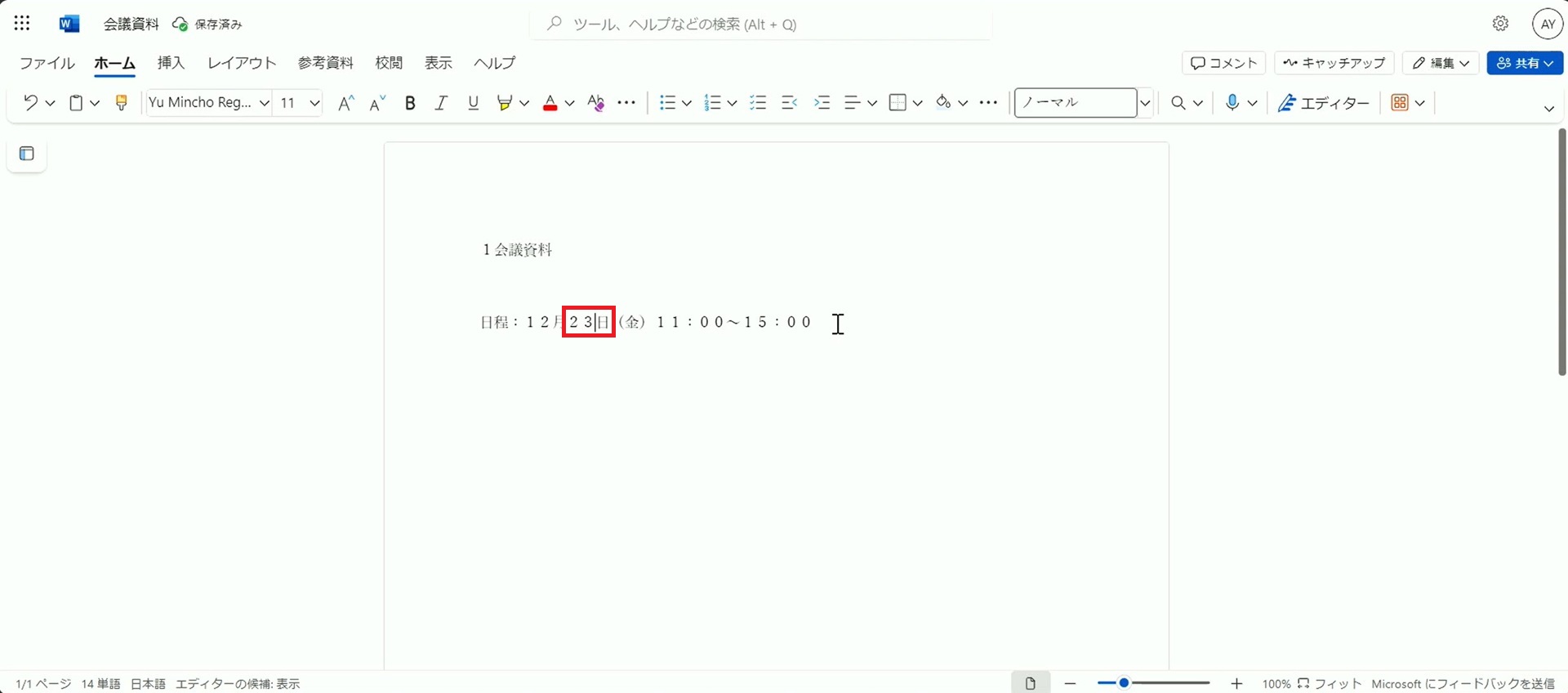Viewport: 1568px width, 693px height.
Task: Click the Clear Formatting eraser icon
Action: click(x=596, y=102)
